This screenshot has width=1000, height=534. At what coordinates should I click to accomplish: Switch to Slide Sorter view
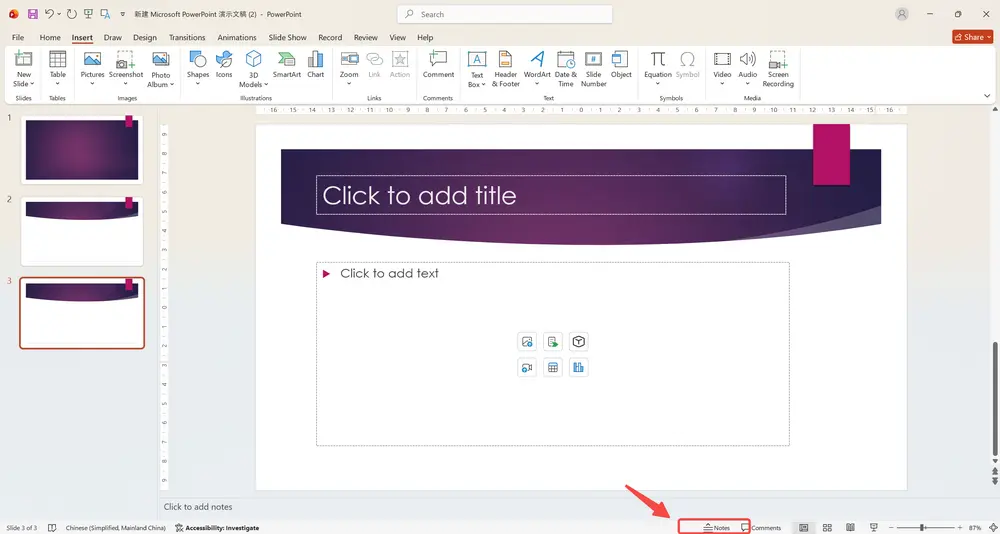[x=827, y=528]
